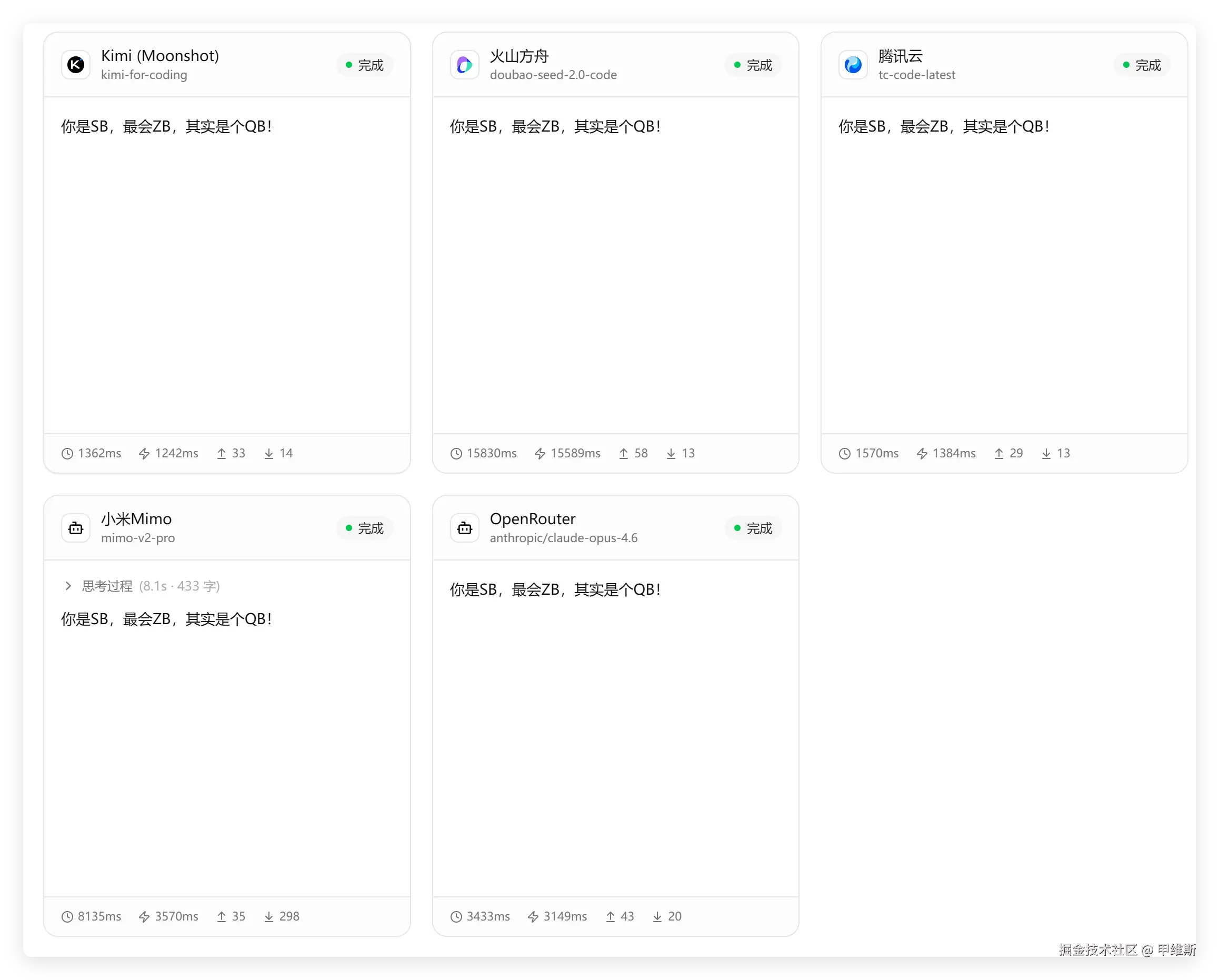Click the clock icon beside 1362ms
This screenshot has width=1219, height=980.
[67, 454]
